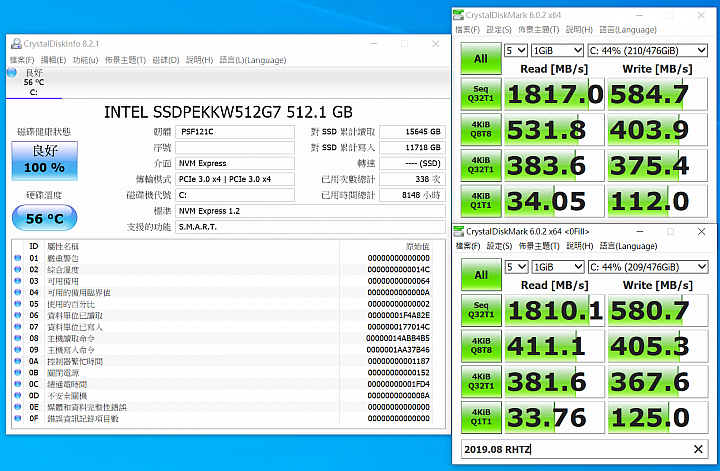This screenshot has width=720, height=471.
Task: Click the transfer mode PCIe 3.0 x4 field
Action: pyautogui.click(x=235, y=179)
